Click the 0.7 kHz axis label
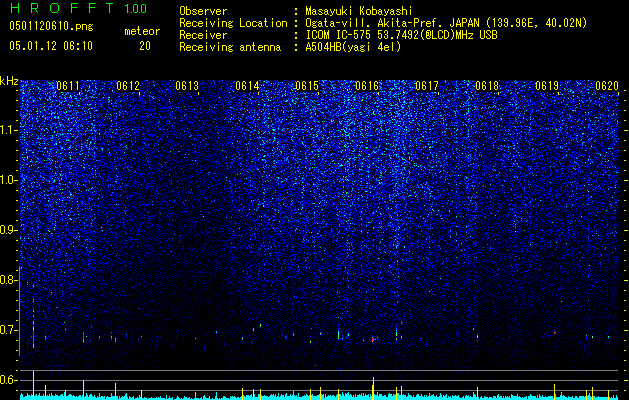This screenshot has width=629, height=400. click(9, 330)
